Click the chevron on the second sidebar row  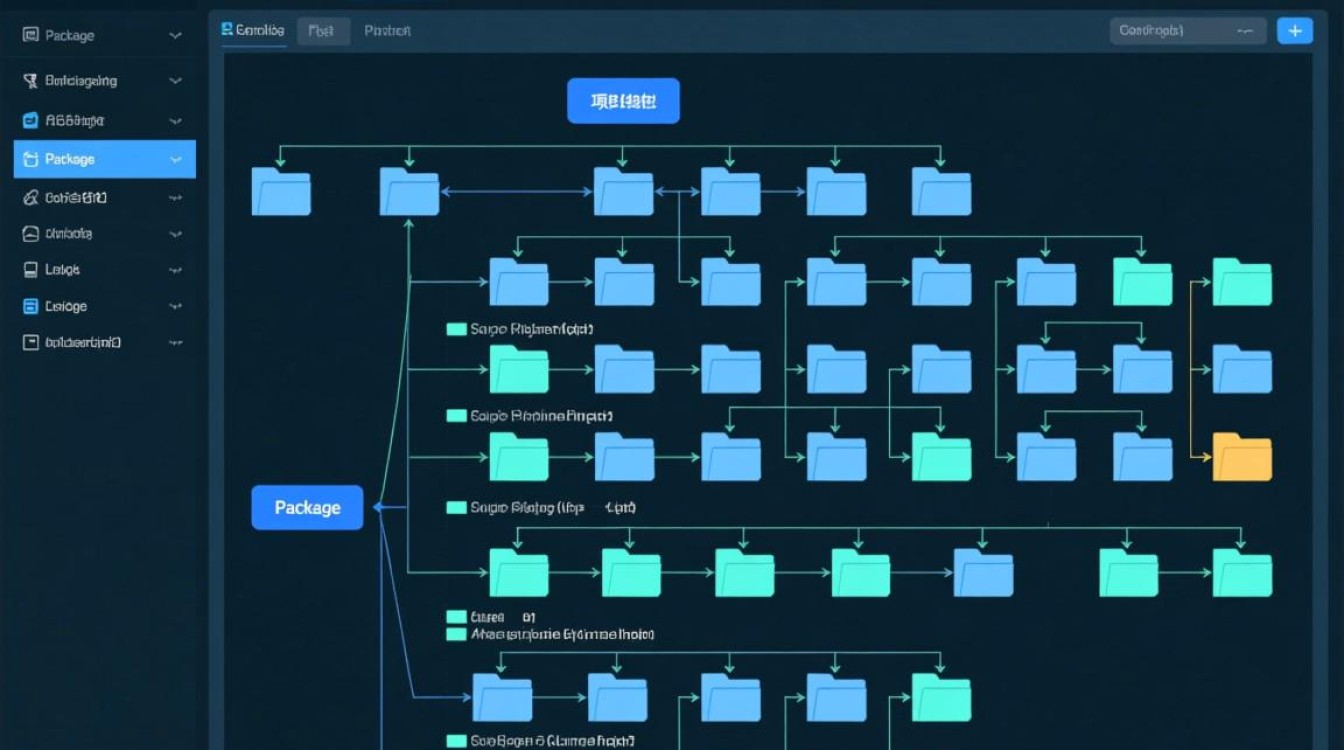point(176,81)
